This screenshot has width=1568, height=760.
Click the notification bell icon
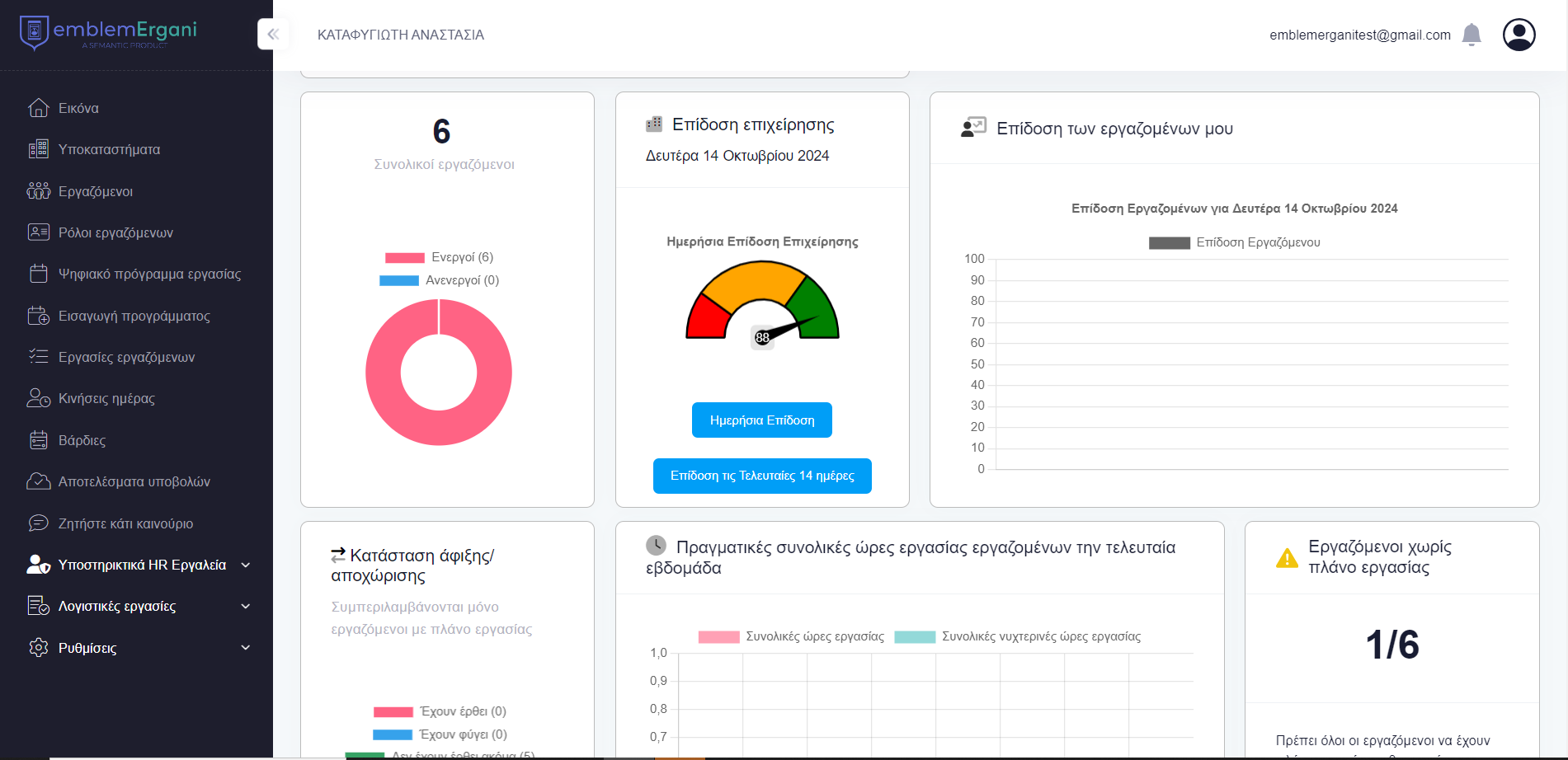click(x=1471, y=35)
